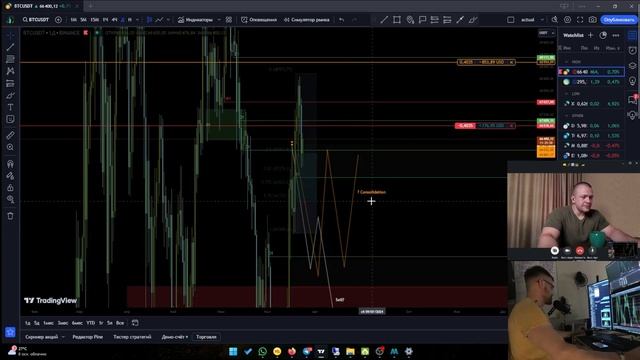The height and width of the screenshot is (360, 640).
Task: Select watchlist row with change 4.92%
Action: click(591, 104)
